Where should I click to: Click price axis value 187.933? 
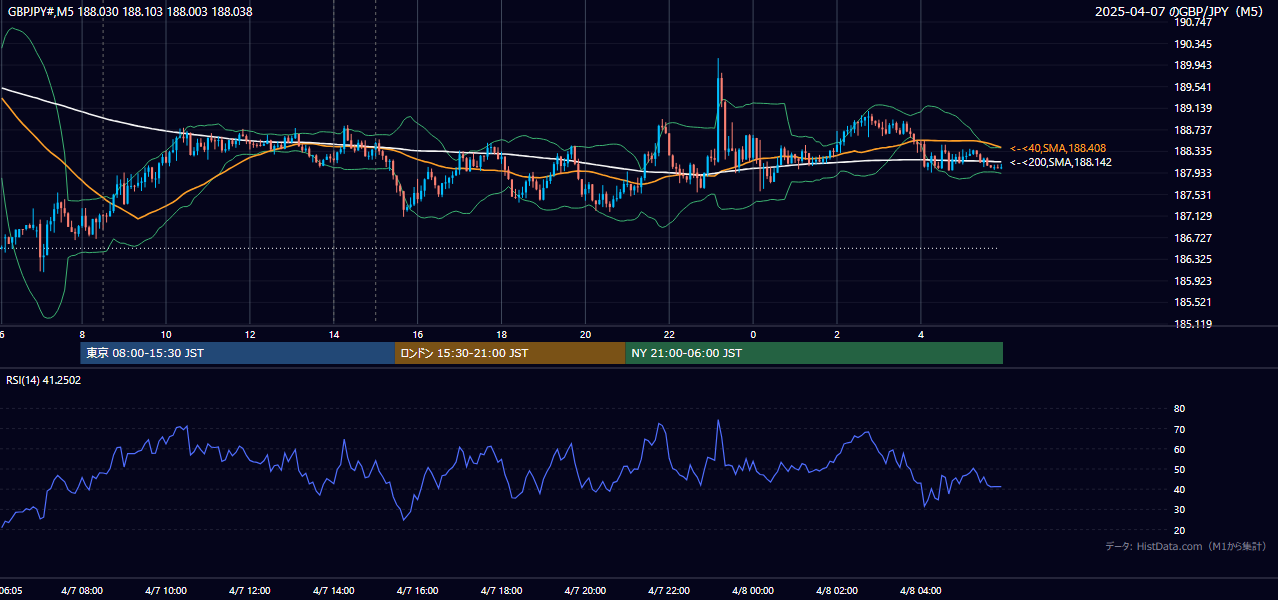[x=1194, y=173]
